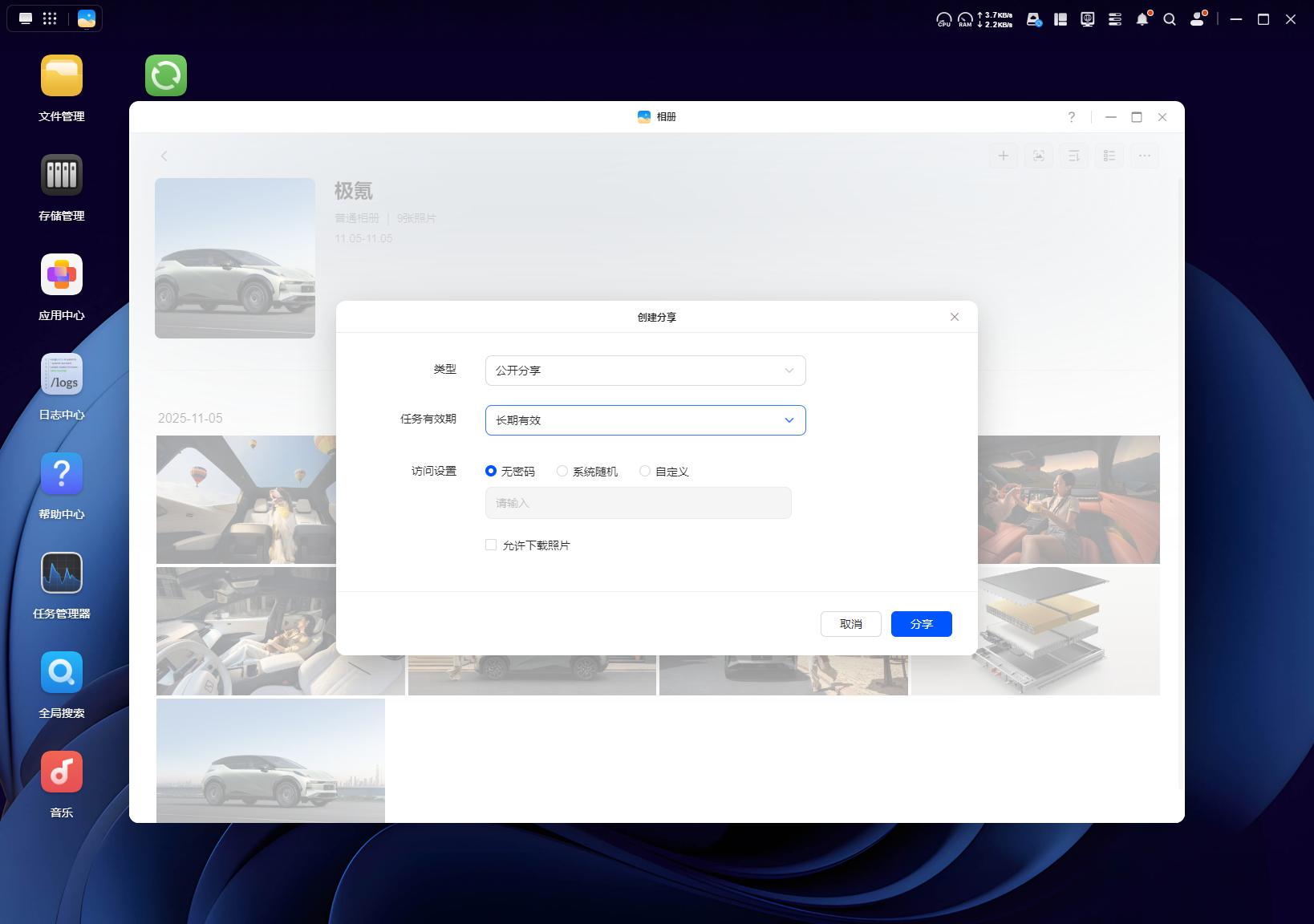1314x924 pixels.
Task: Click the blue 分享 button
Action: point(922,624)
